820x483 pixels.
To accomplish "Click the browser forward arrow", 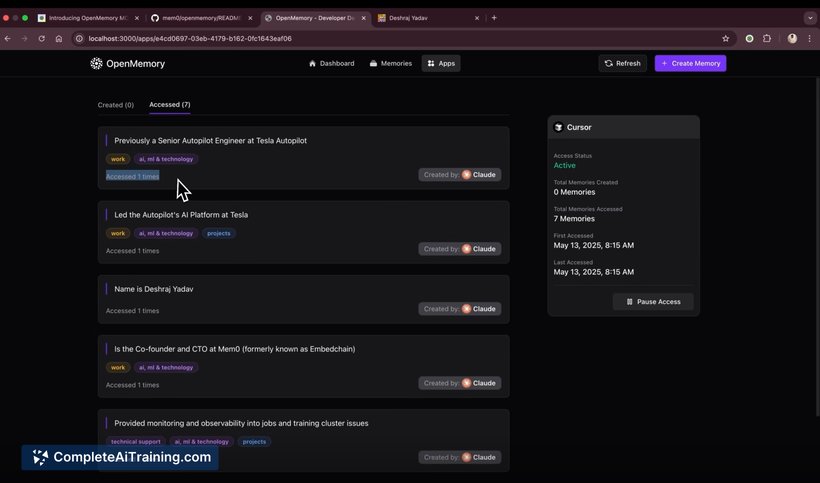I will [x=24, y=39].
